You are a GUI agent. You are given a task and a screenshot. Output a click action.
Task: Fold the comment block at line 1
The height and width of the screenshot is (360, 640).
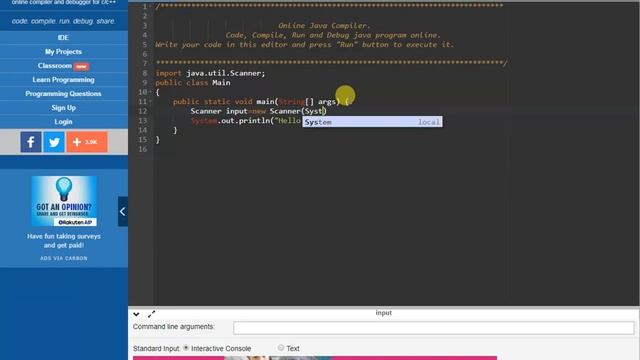pyautogui.click(x=150, y=7)
